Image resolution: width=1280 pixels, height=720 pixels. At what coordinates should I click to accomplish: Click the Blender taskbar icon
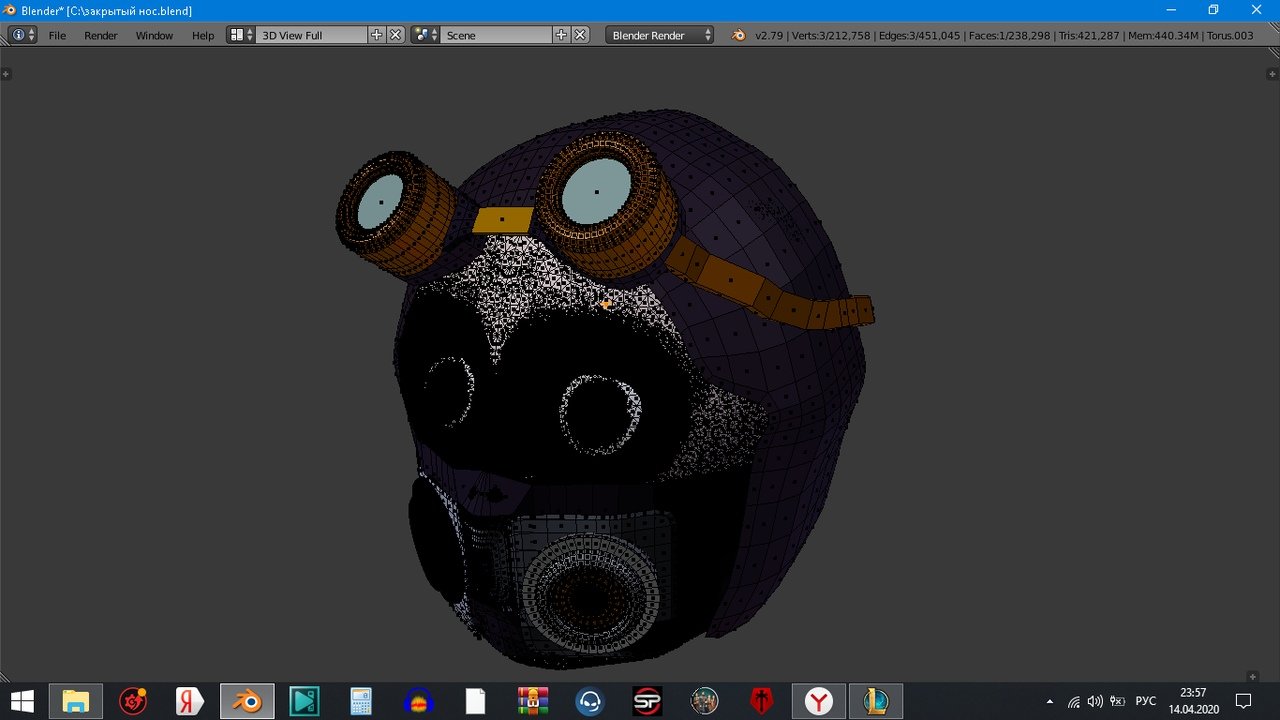[246, 701]
